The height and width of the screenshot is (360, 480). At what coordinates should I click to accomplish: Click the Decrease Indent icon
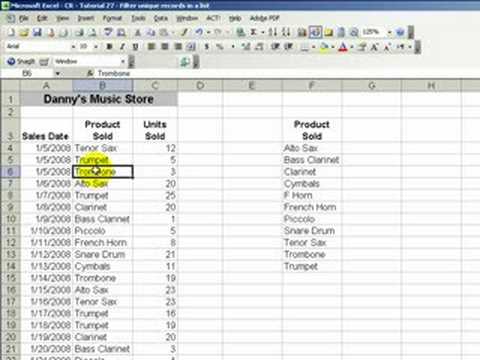coord(275,47)
